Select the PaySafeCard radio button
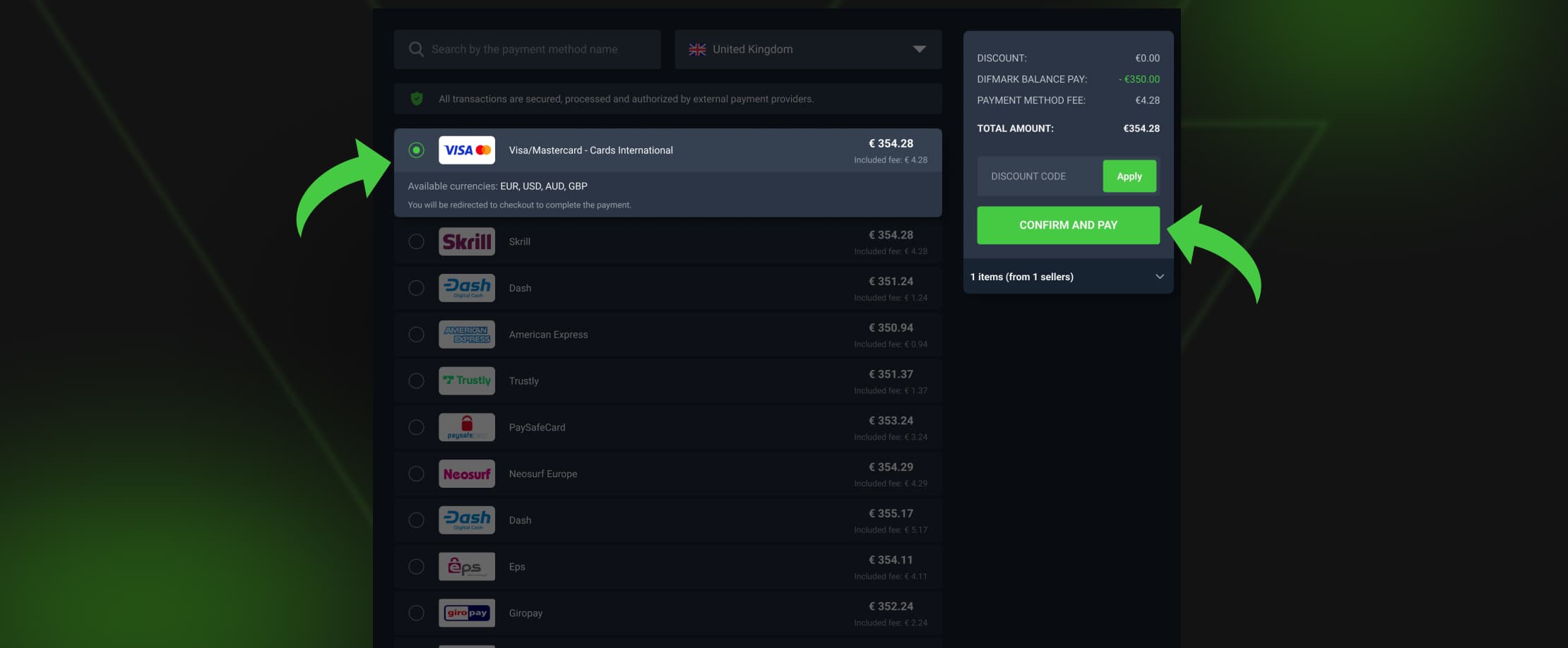 tap(416, 427)
